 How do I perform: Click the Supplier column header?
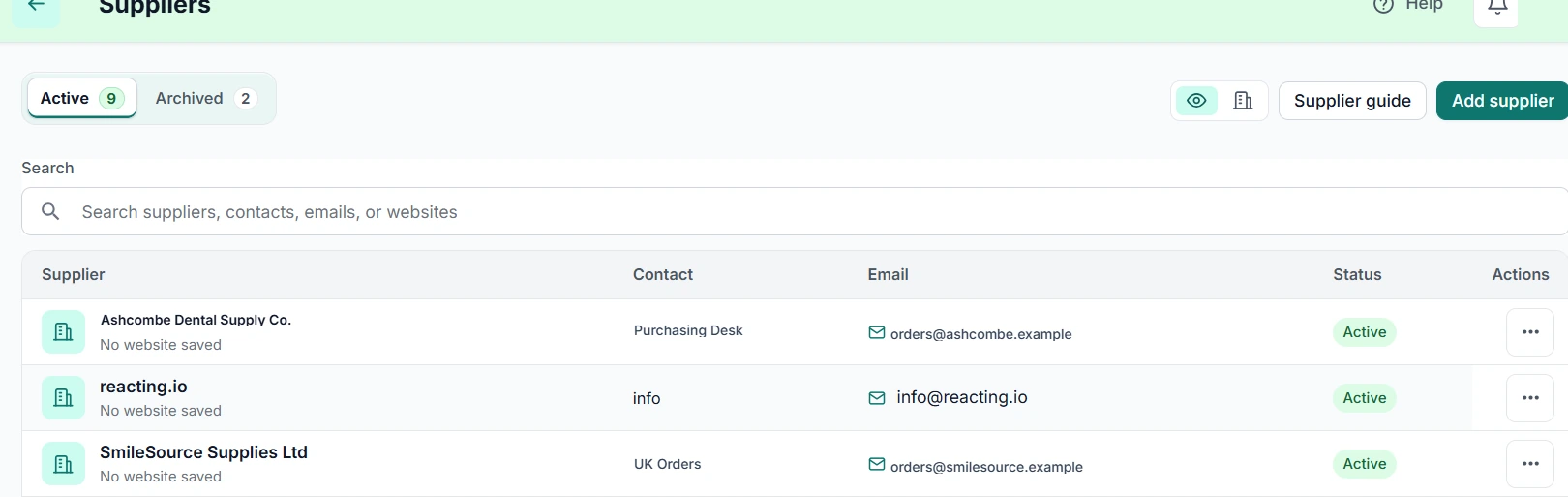pos(74,274)
